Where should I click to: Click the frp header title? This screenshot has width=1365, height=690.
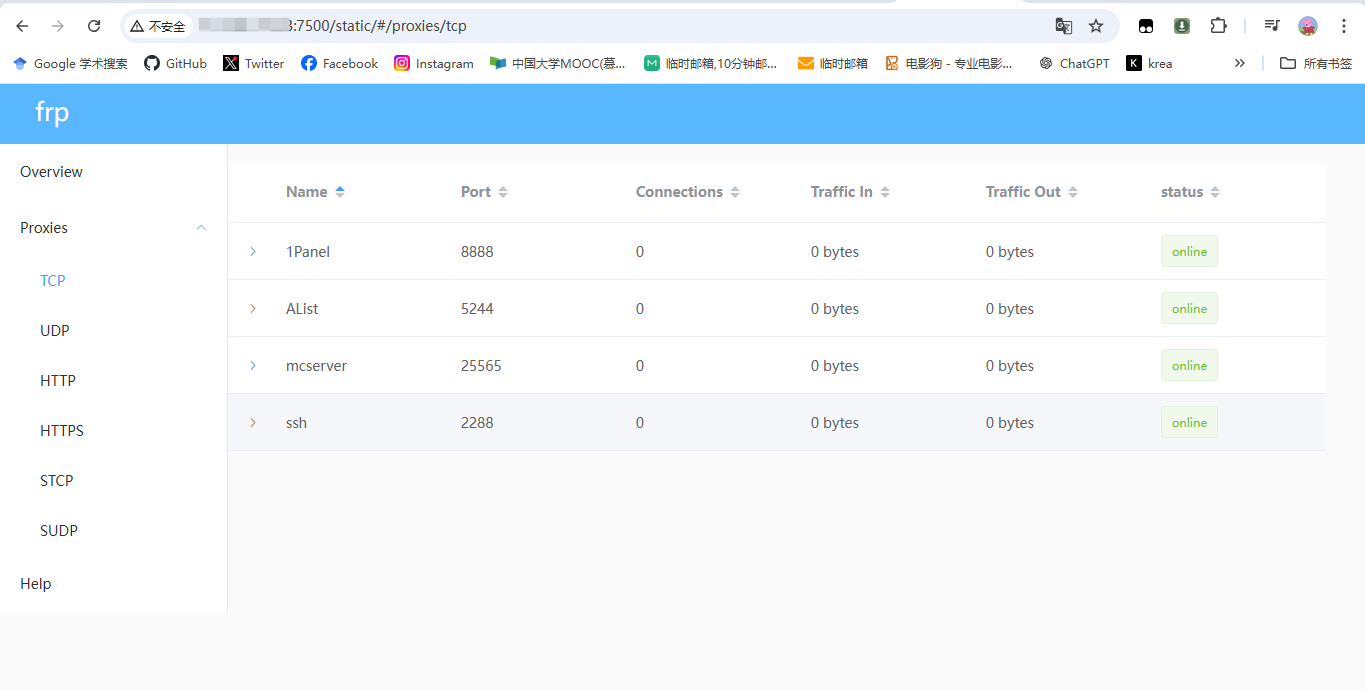point(52,112)
